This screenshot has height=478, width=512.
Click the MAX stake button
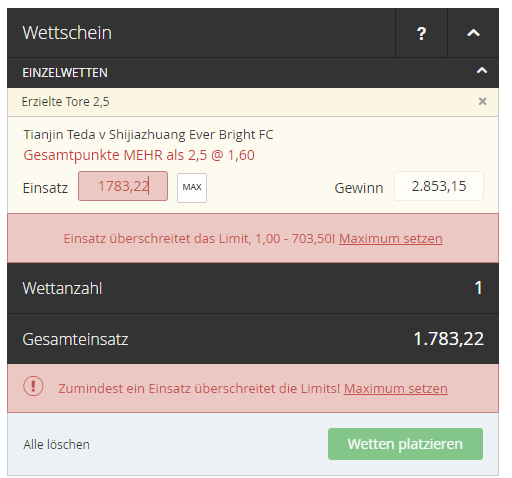192,188
